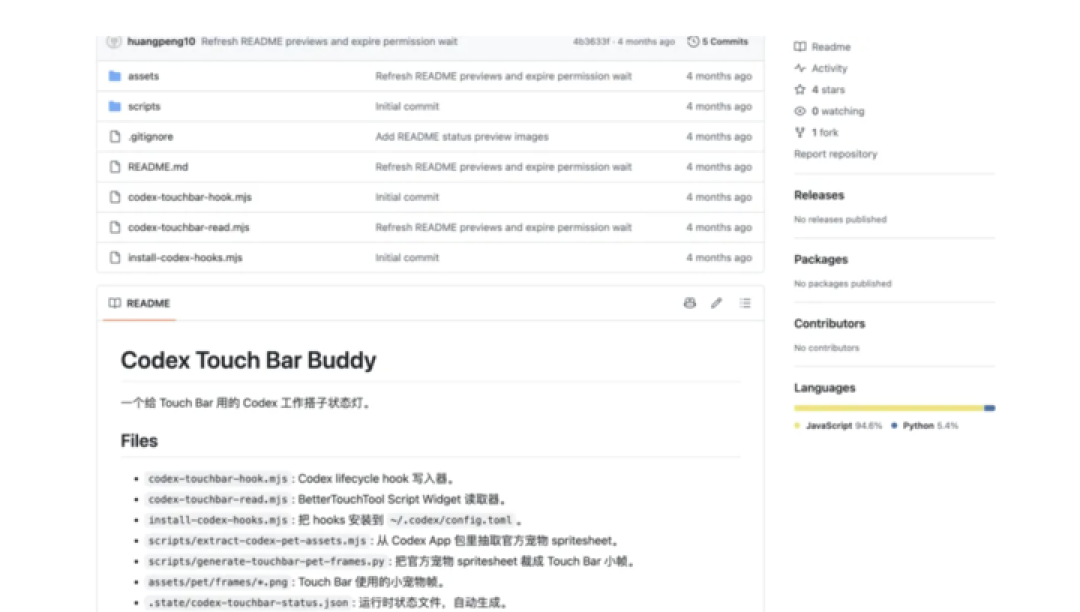Open scripts row Initial commit message
Image resolution: width=1080 pixels, height=612 pixels.
pyautogui.click(x=407, y=106)
